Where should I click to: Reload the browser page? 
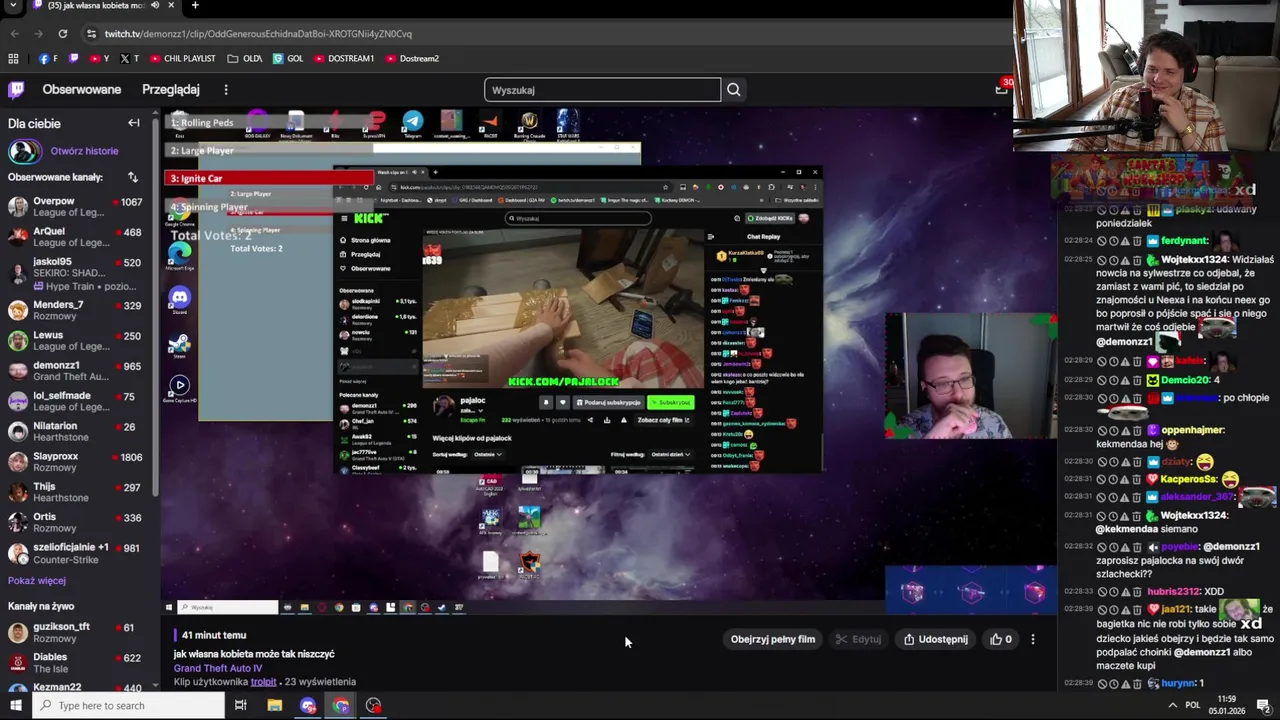[62, 33]
